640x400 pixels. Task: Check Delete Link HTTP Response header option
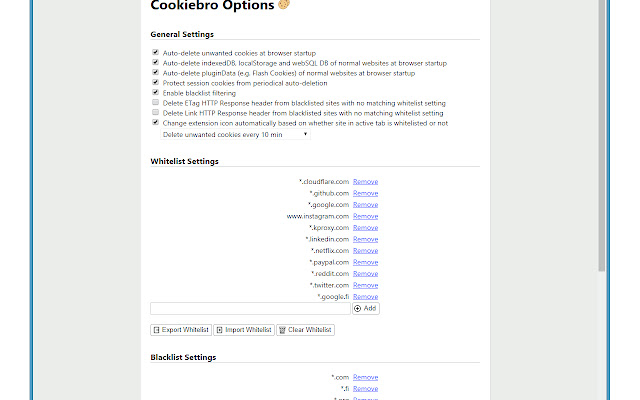tap(155, 113)
